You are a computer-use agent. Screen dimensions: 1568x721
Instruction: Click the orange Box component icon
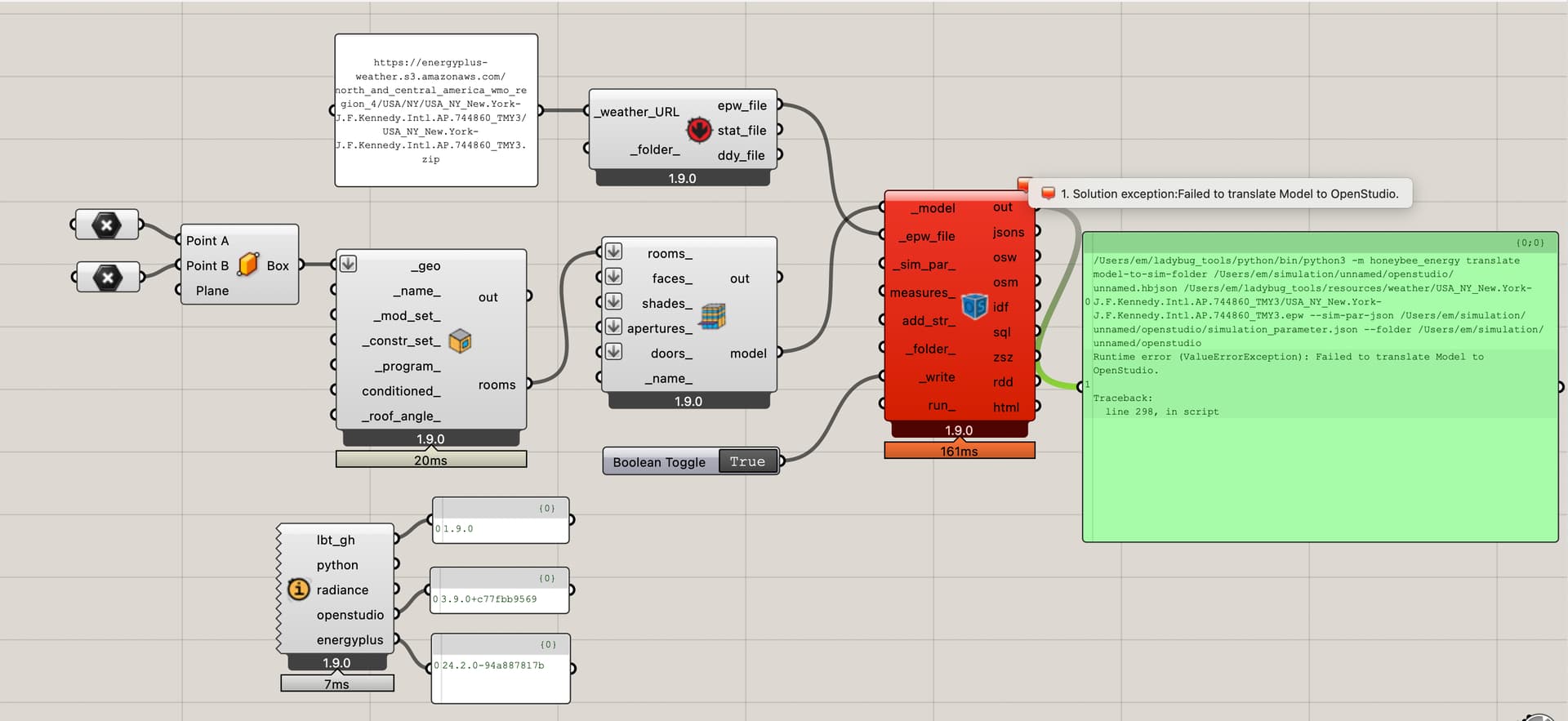pos(248,265)
